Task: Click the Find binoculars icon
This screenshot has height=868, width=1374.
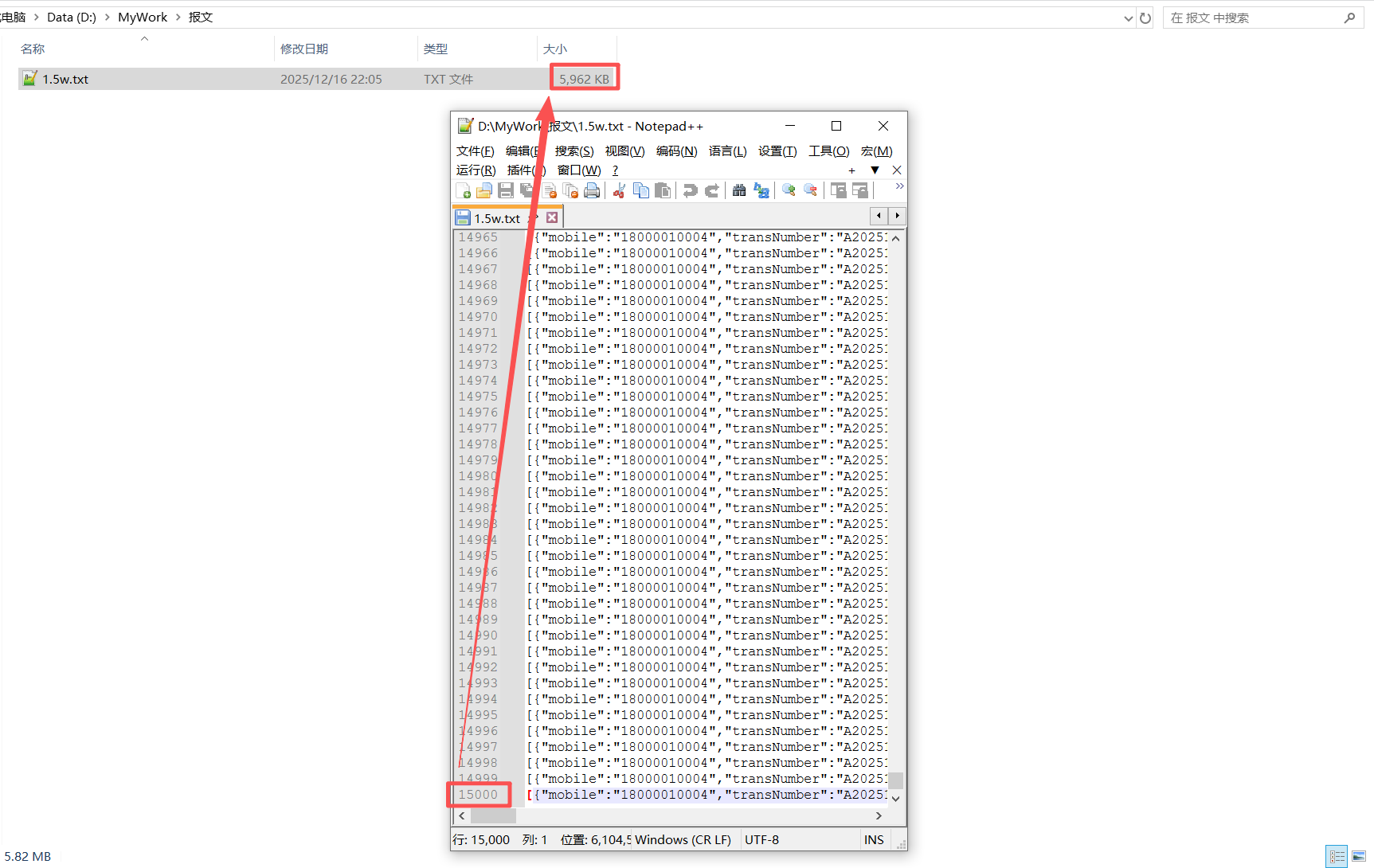Action: (x=739, y=190)
